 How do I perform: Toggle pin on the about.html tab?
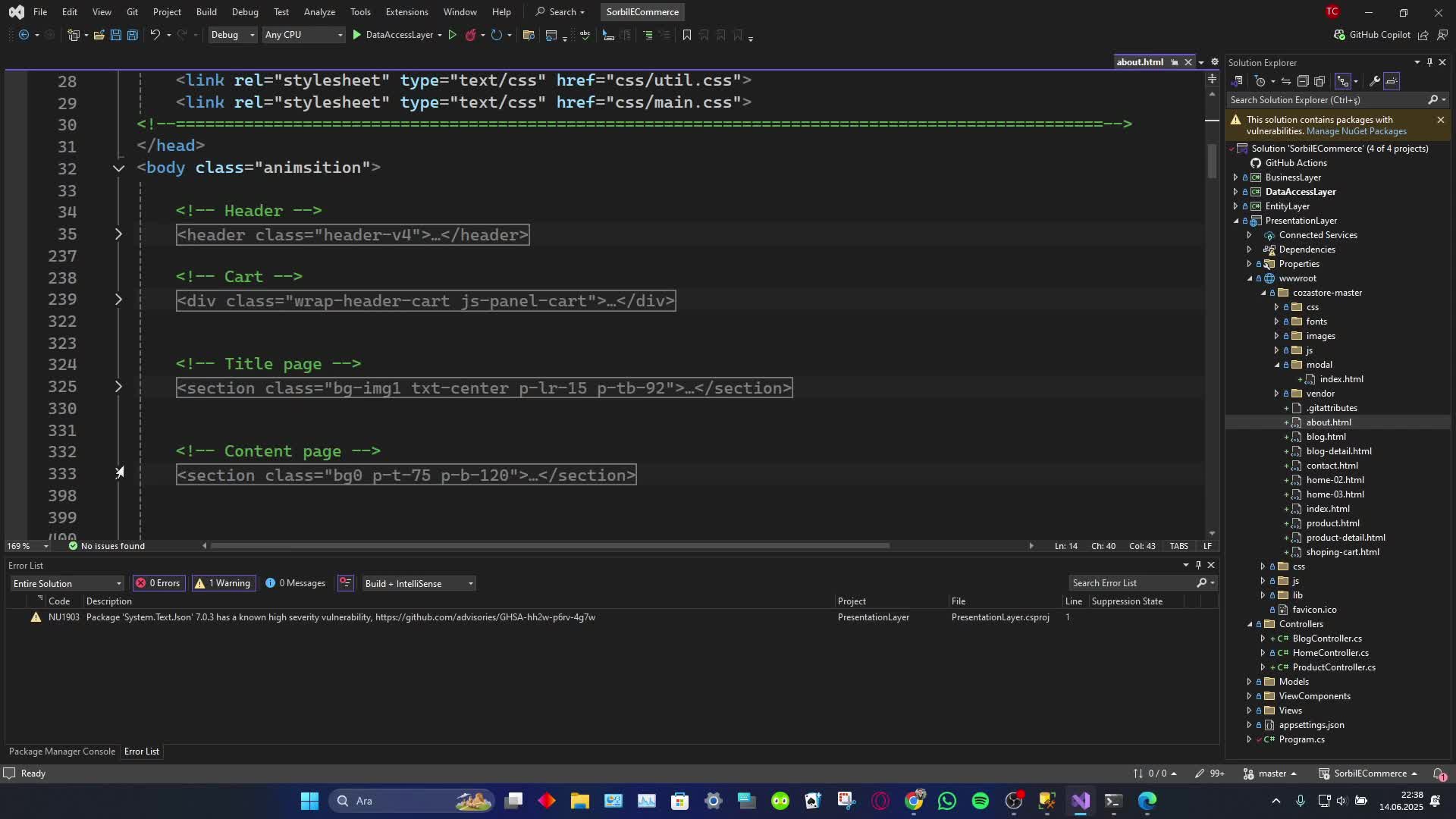(x=1174, y=62)
